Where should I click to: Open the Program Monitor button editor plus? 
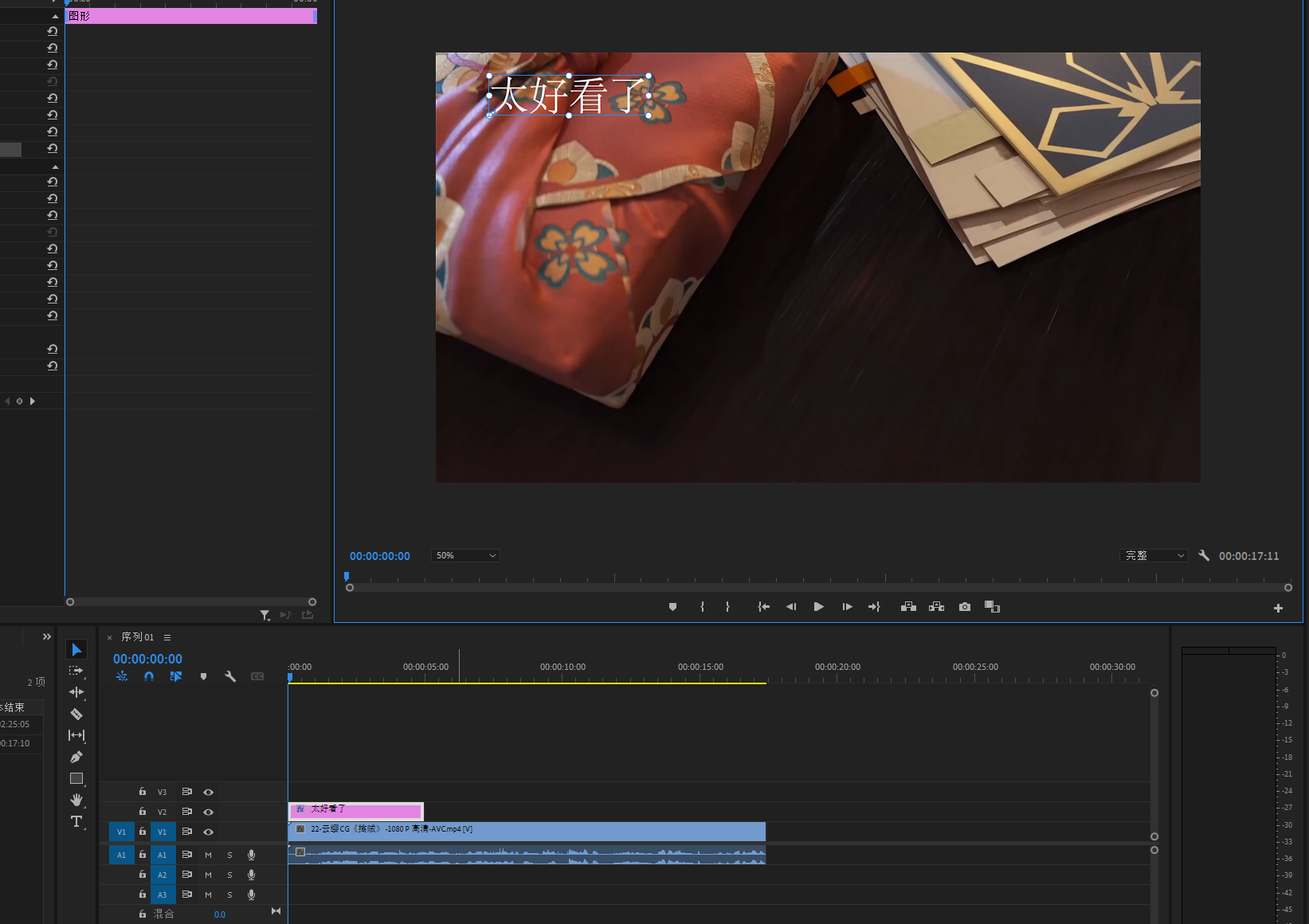click(1278, 609)
